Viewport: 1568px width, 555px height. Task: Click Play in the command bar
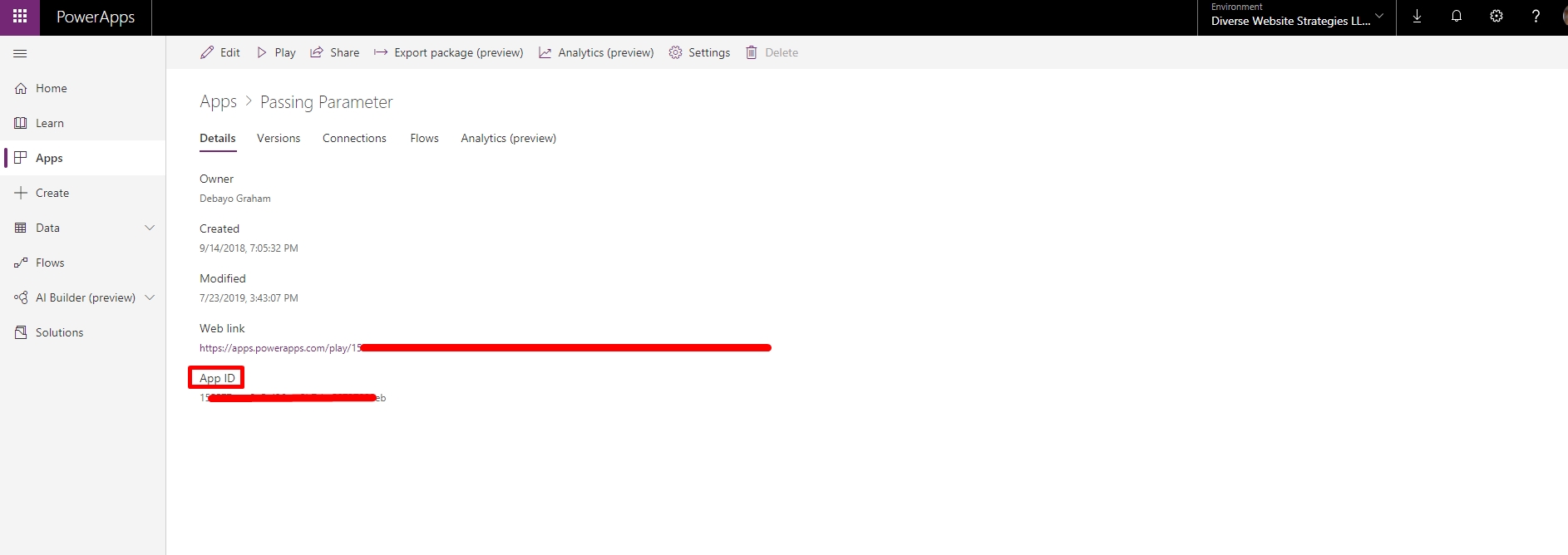tap(276, 52)
